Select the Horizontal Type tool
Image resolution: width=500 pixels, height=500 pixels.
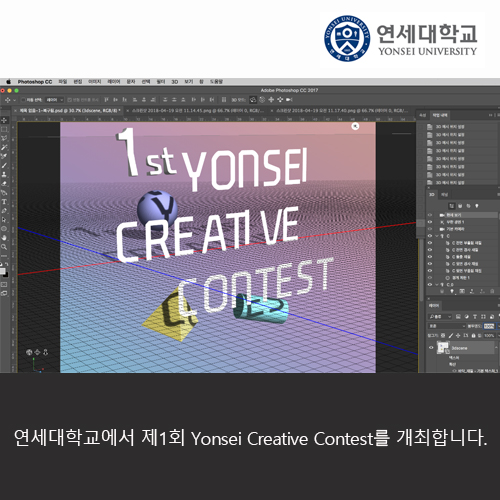(4, 202)
